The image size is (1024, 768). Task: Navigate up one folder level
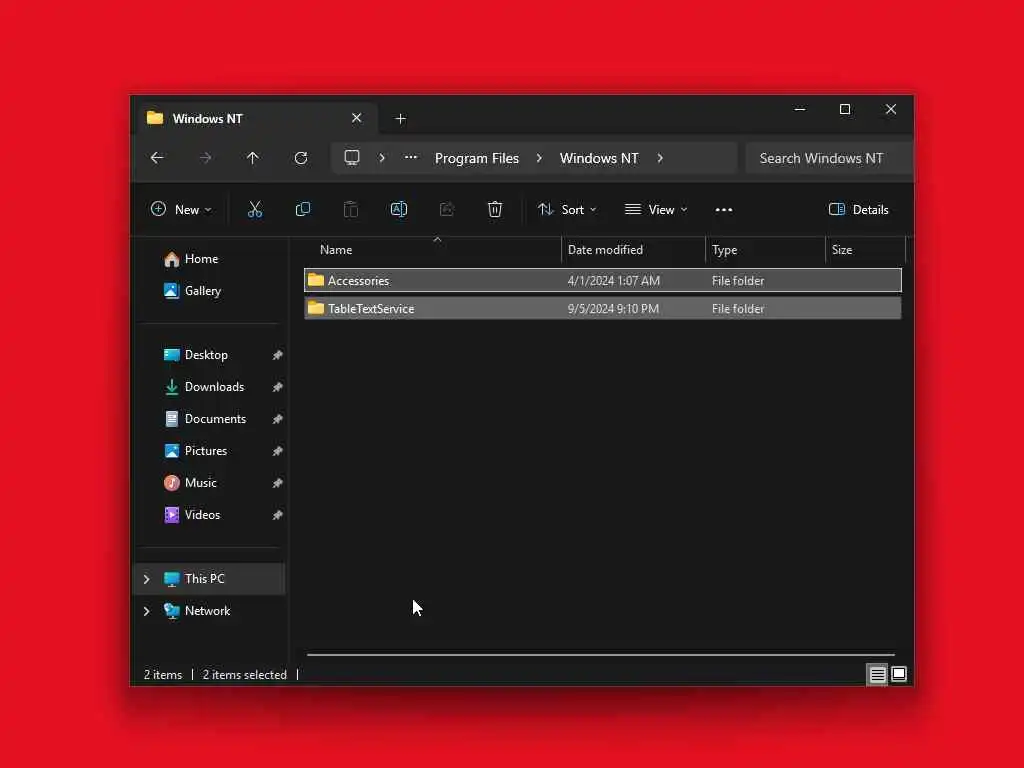pyautogui.click(x=253, y=158)
